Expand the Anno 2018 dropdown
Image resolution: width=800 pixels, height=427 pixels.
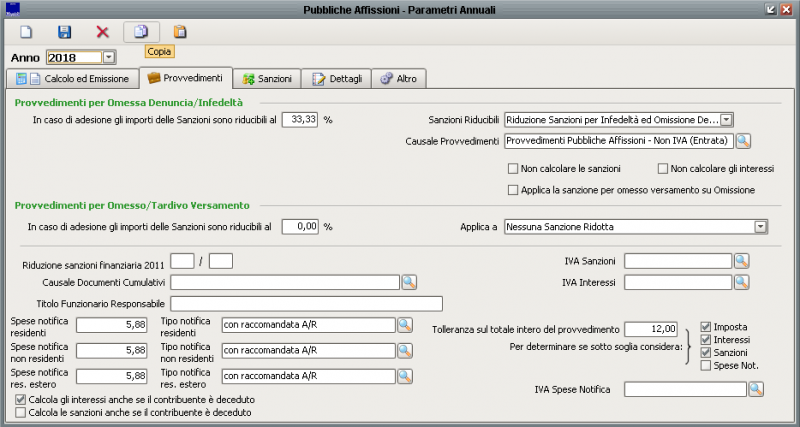coord(108,58)
